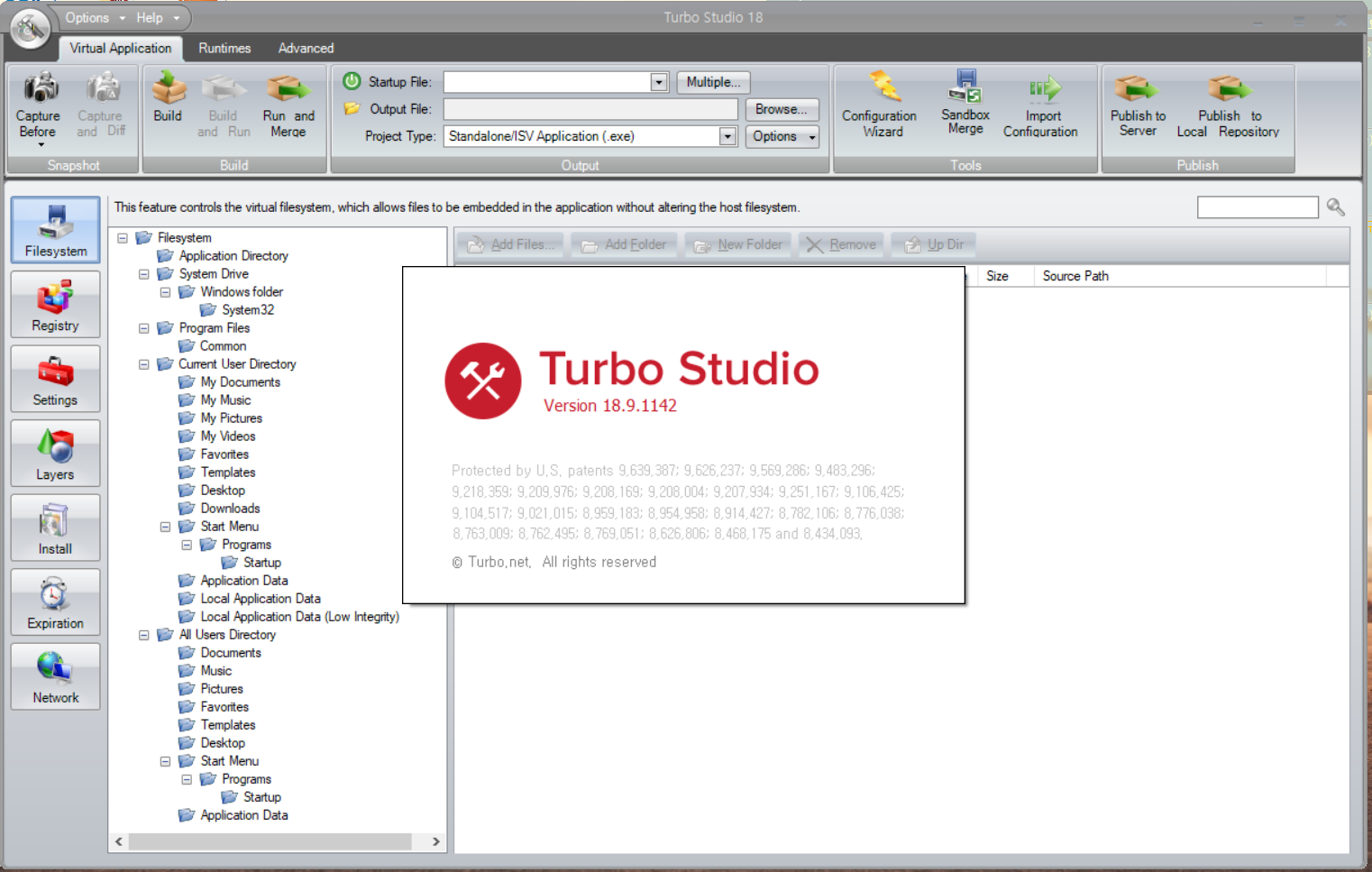Image resolution: width=1372 pixels, height=872 pixels.
Task: Open the Expiration side panel
Action: pos(55,602)
